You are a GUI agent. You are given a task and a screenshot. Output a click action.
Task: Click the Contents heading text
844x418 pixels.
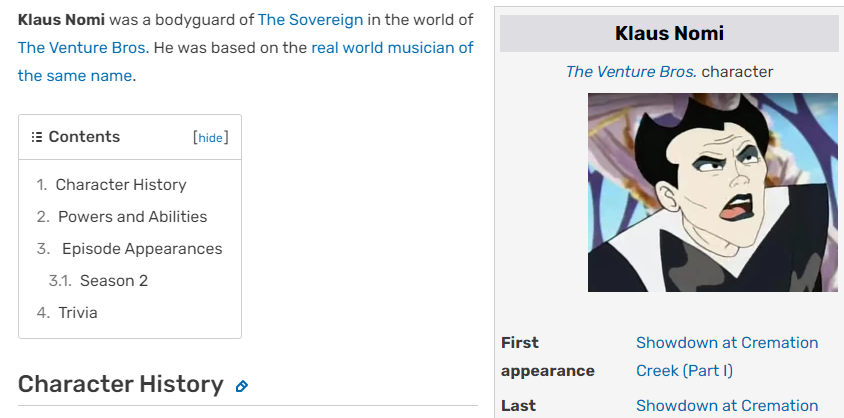point(84,137)
